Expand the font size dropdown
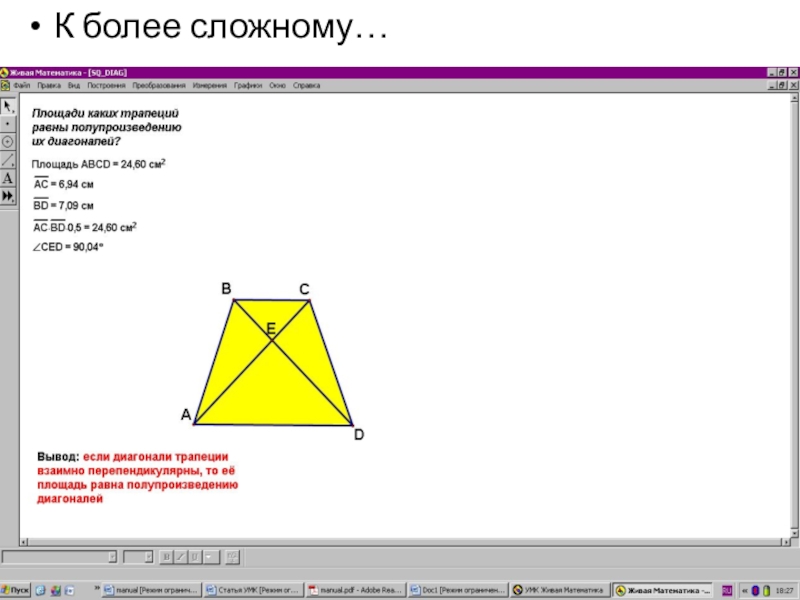The width and height of the screenshot is (800, 600). click(x=148, y=556)
